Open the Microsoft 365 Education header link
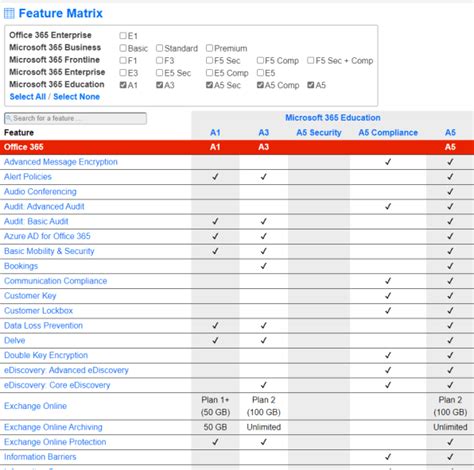Image resolution: width=474 pixels, height=470 pixels. (x=333, y=118)
